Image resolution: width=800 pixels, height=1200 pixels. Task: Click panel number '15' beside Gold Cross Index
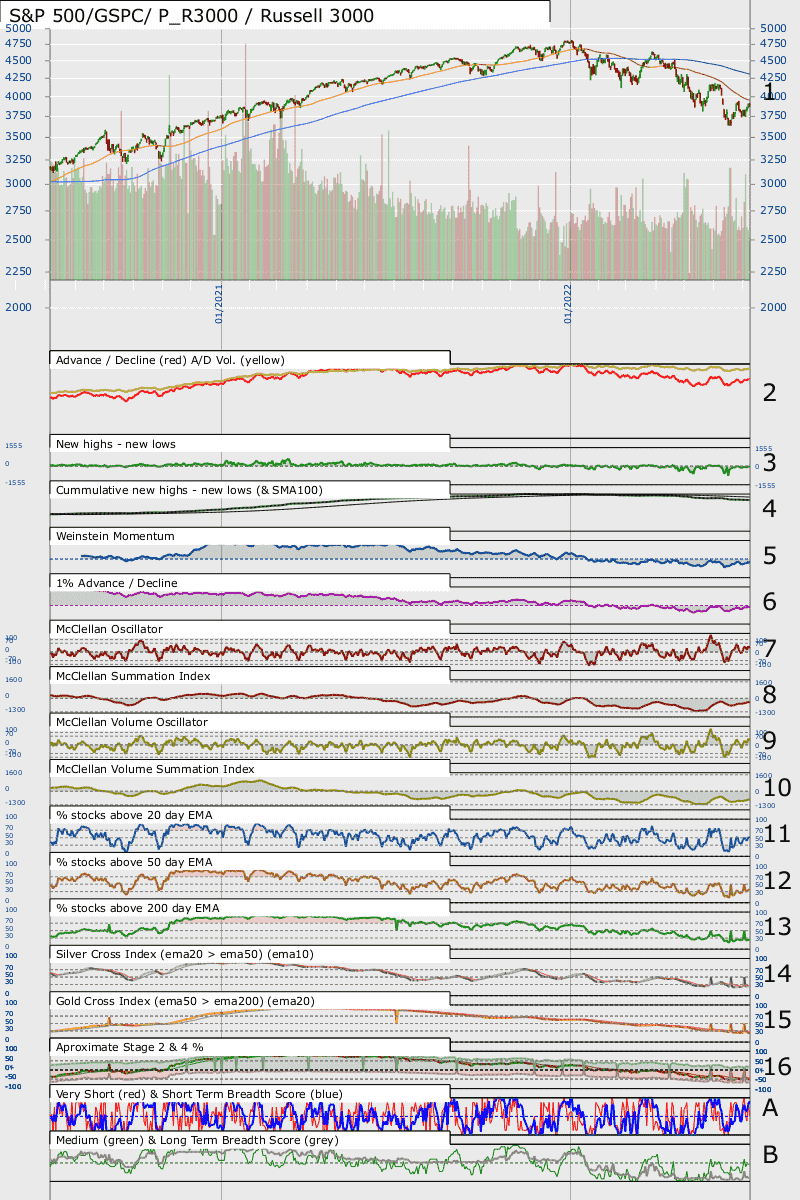point(777,1020)
